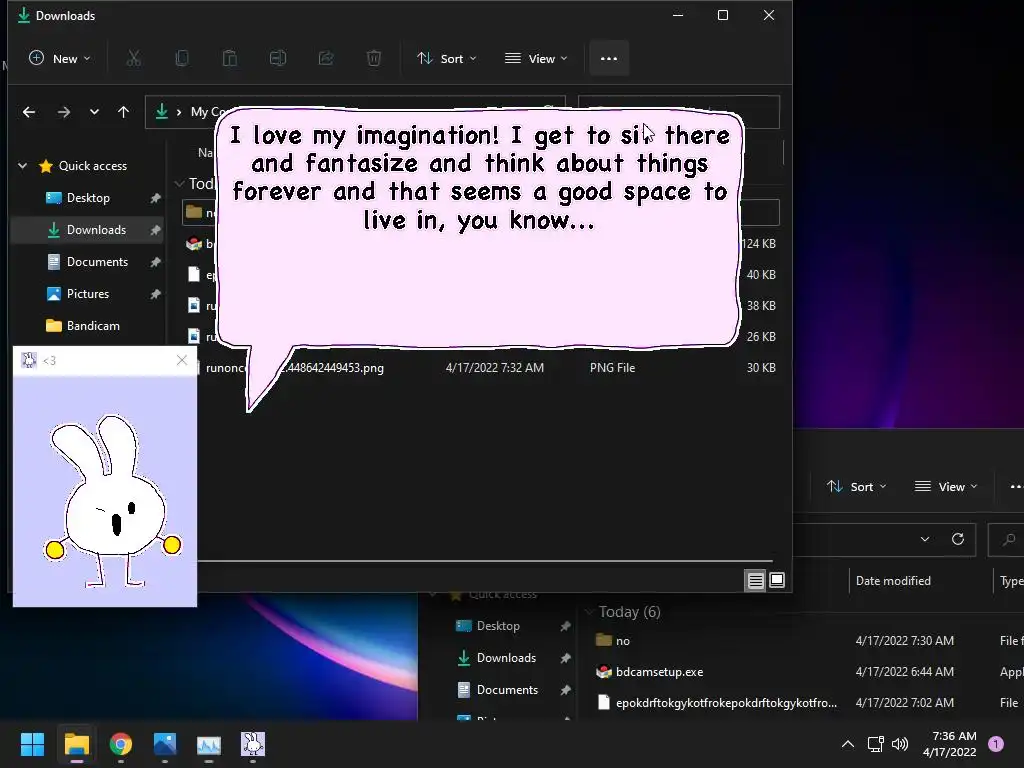This screenshot has width=1024, height=768.
Task: Click the Copy icon in Downloads toolbar
Action: click(182, 59)
